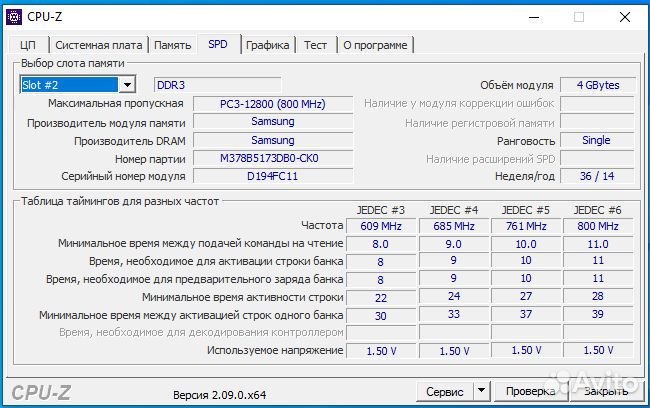Open the Сервис dropdown arrow
The height and width of the screenshot is (408, 650).
click(x=481, y=391)
